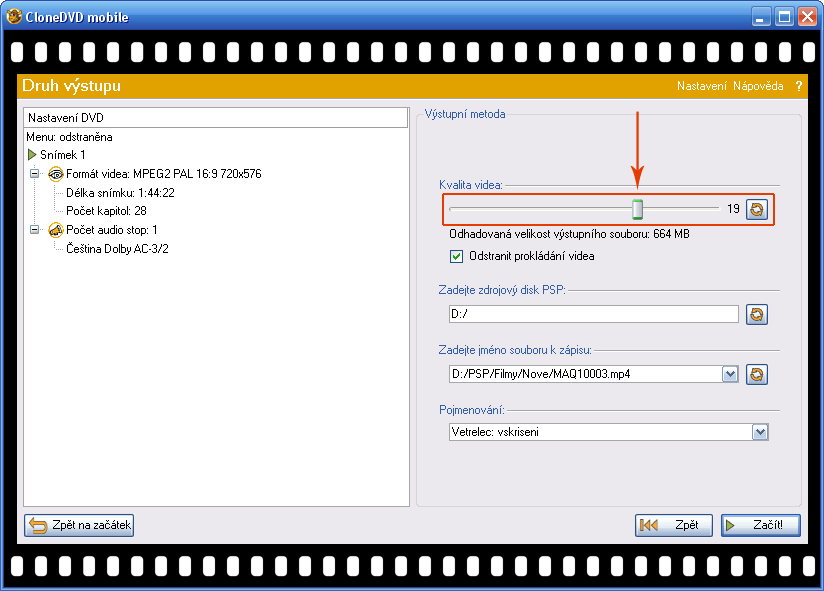Click the Kvalita videa slider handle
This screenshot has width=824, height=591.
637,209
